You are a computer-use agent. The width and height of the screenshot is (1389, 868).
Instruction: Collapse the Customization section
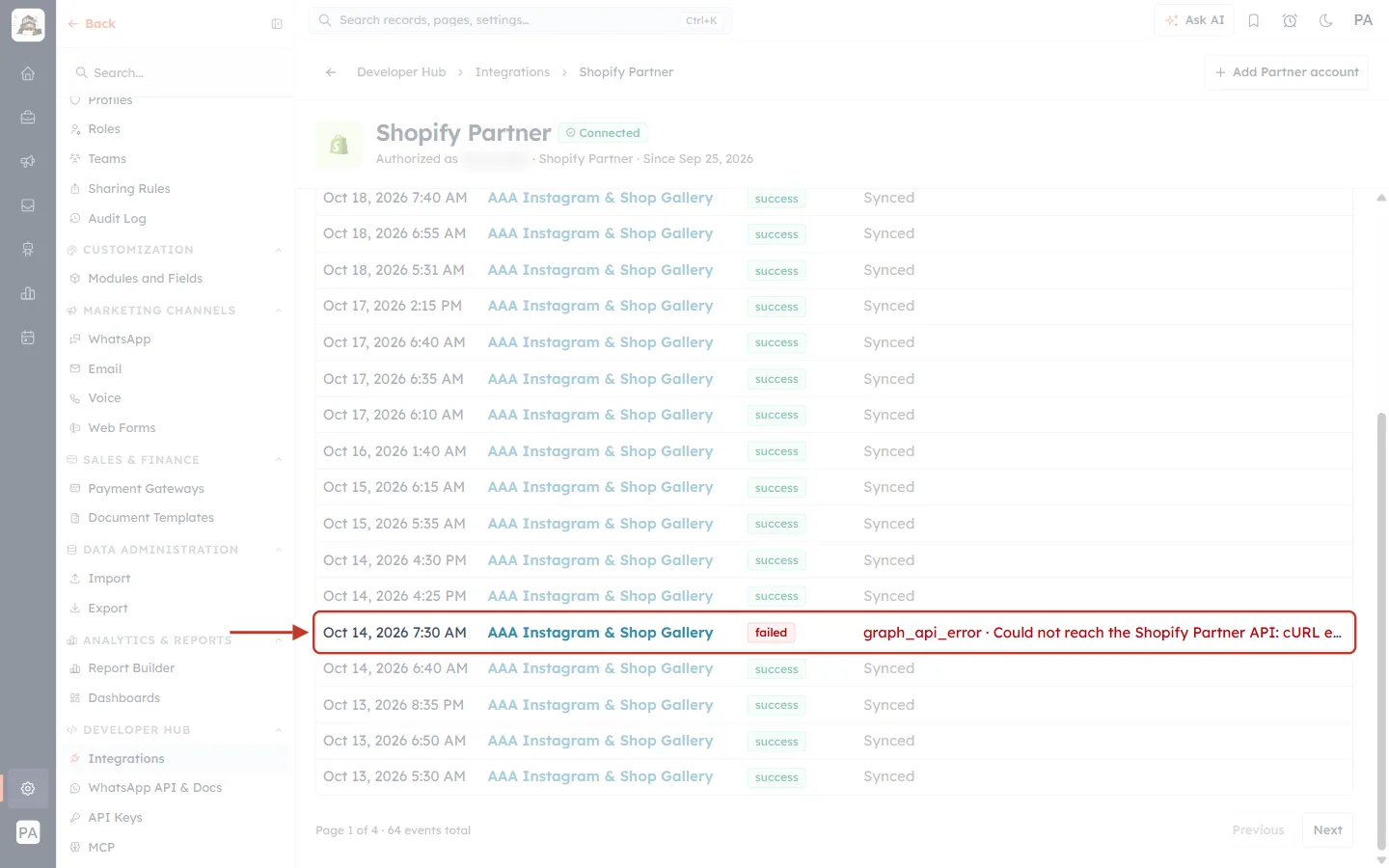tap(279, 251)
